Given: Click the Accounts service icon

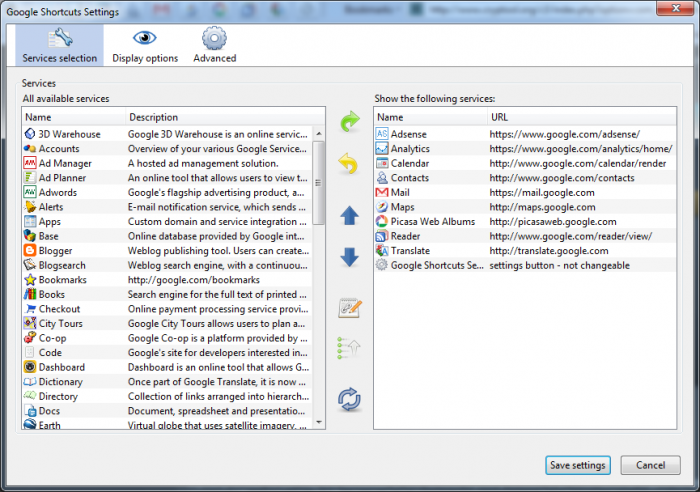Looking at the screenshot, I should pyautogui.click(x=30, y=149).
